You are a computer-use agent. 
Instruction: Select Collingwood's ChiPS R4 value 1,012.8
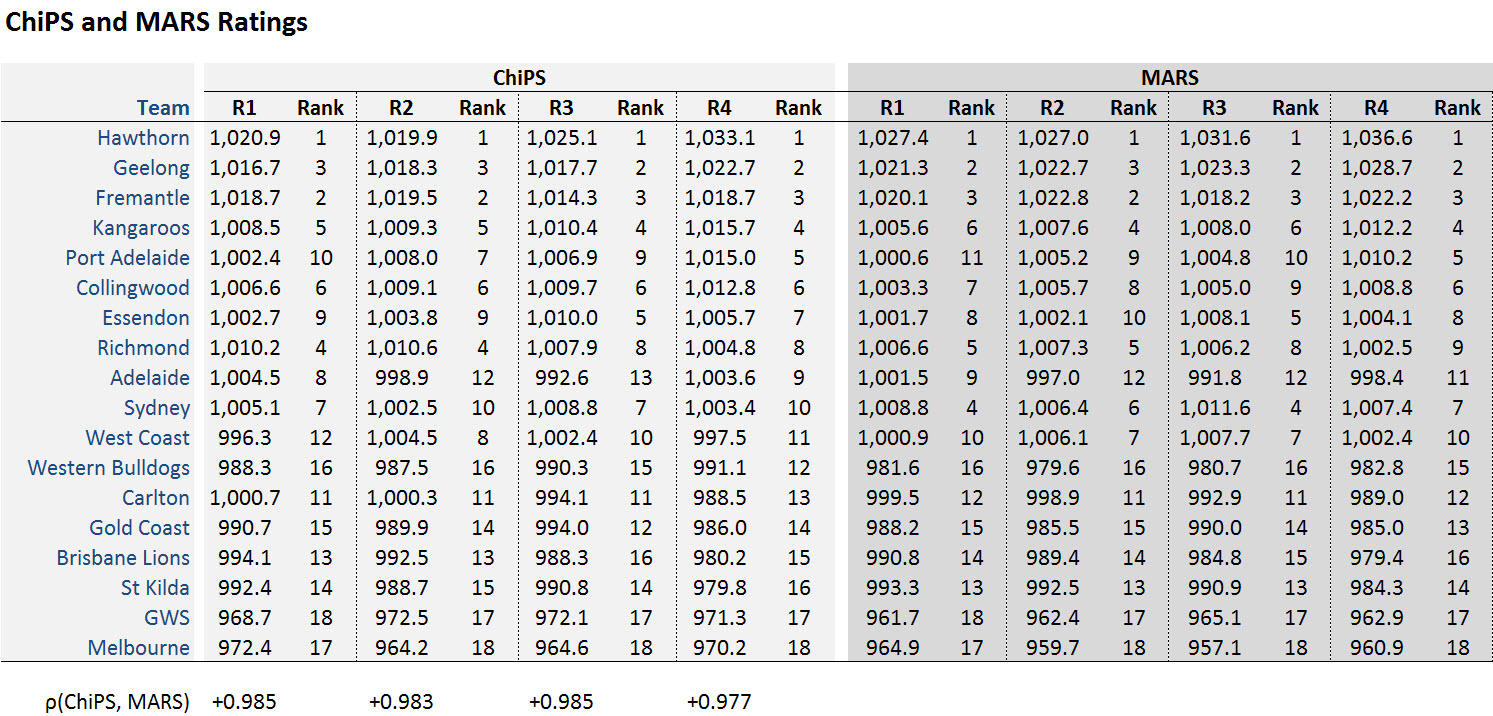(x=720, y=288)
